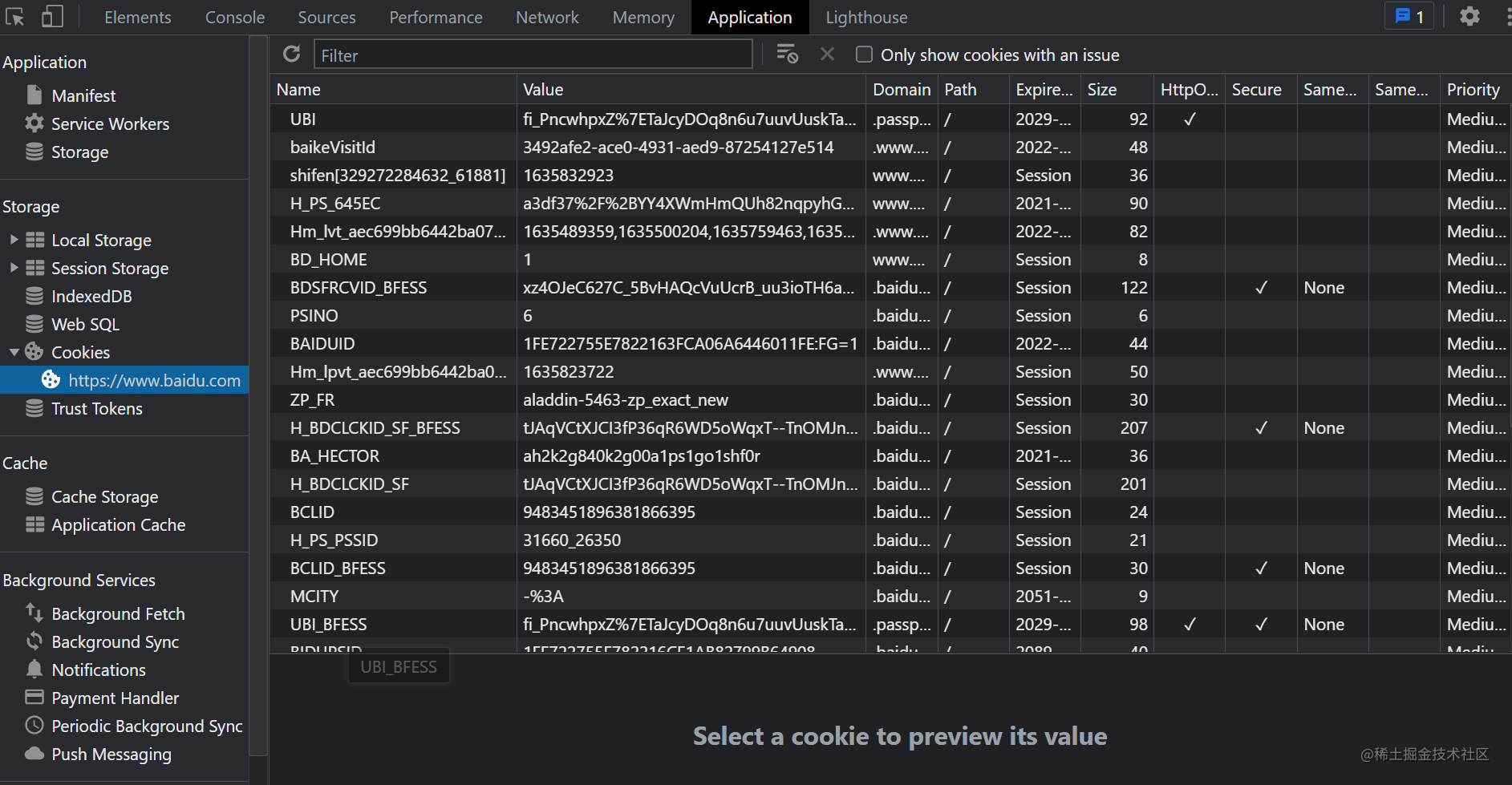Click the inspect element picker icon

point(14,16)
